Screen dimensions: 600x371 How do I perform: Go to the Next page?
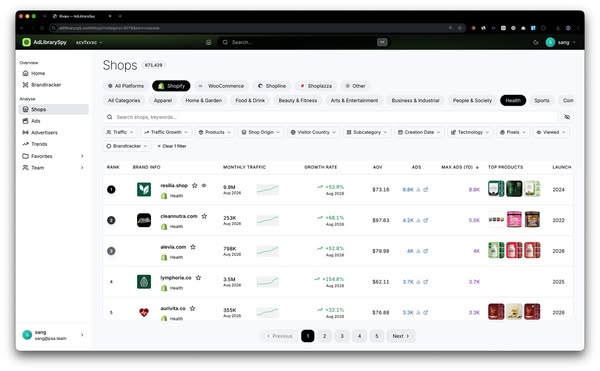[x=401, y=336]
